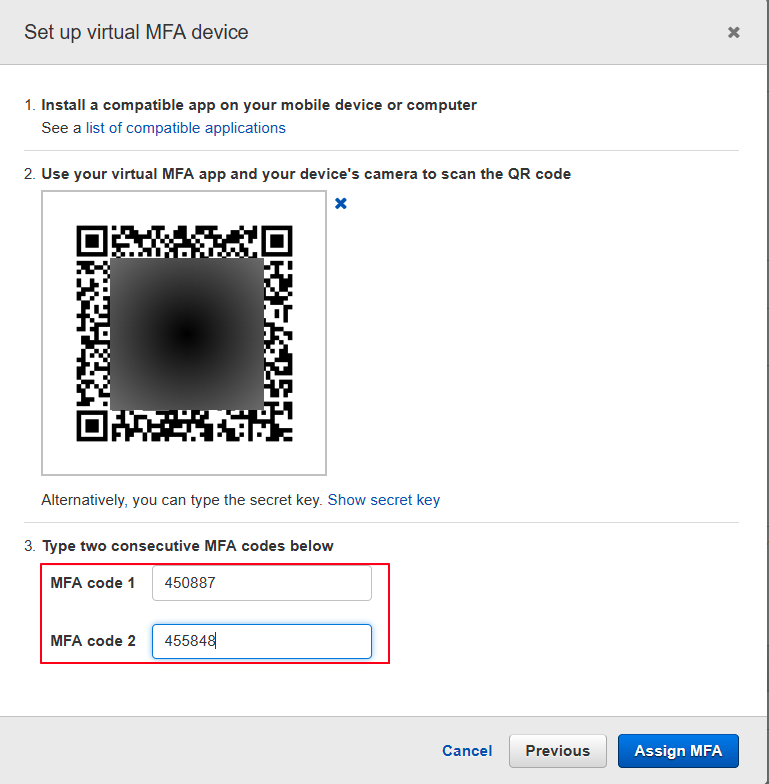Go back with the Previous button
The image size is (769, 784).
[x=558, y=750]
